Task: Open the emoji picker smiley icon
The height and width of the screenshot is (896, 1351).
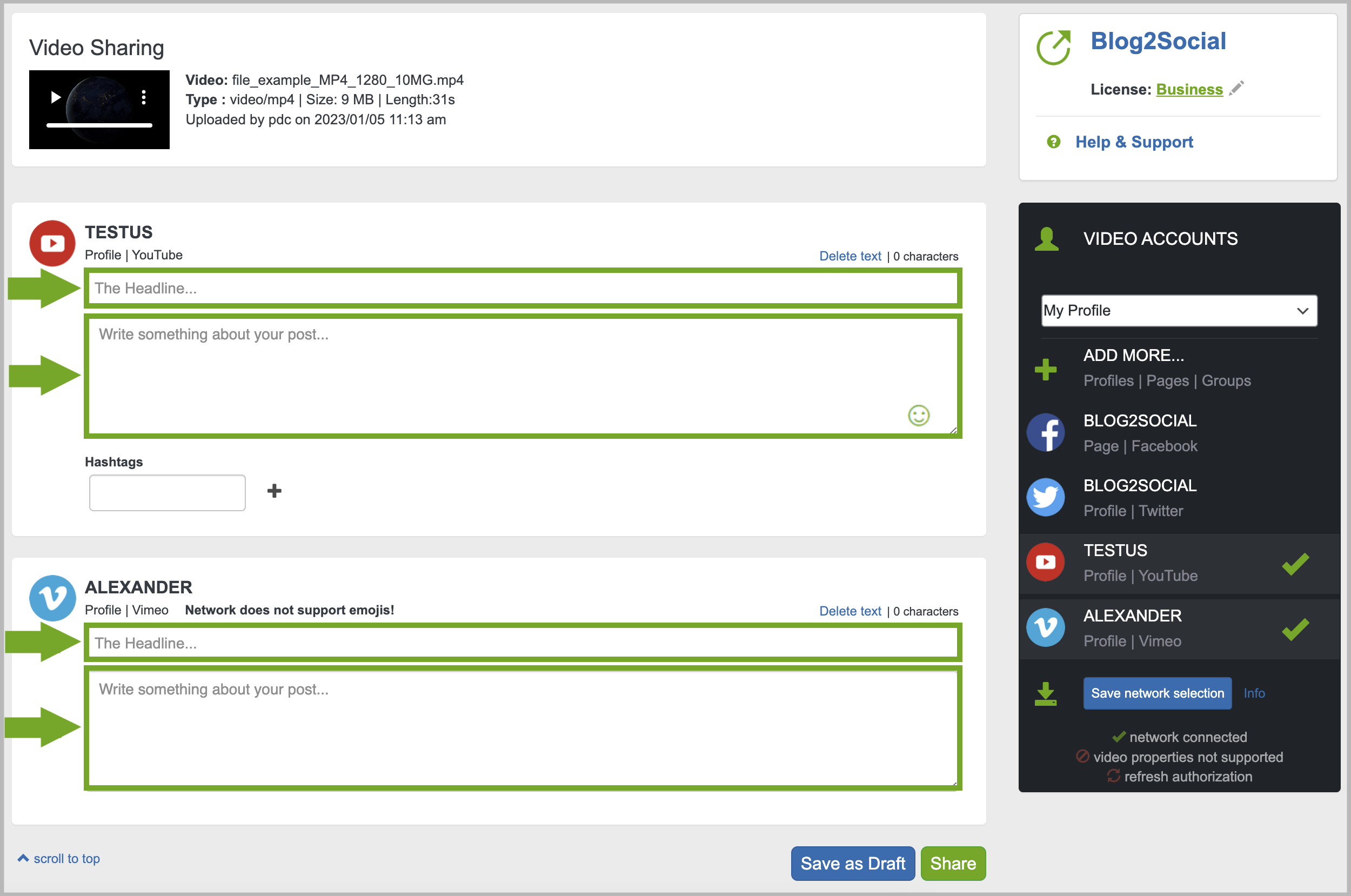Action: 919,416
